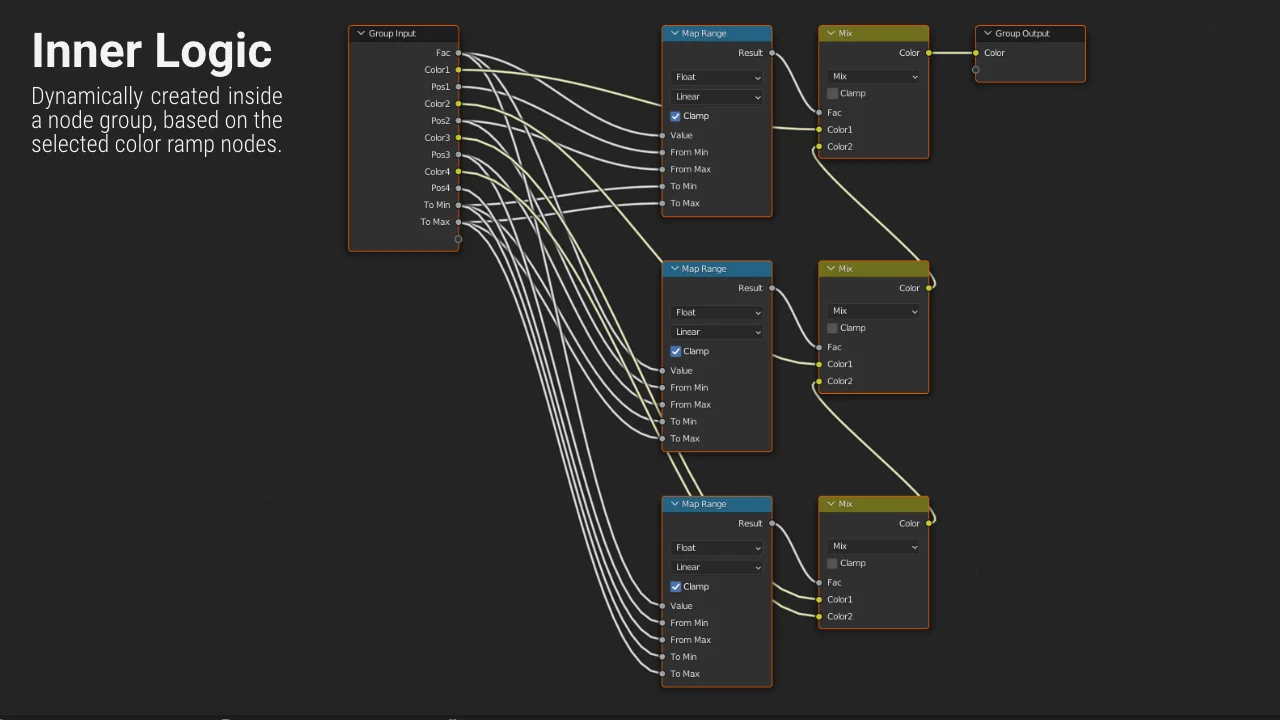
Task: Open the Linear interpolation dropdown on middle Map Range
Action: coord(717,332)
